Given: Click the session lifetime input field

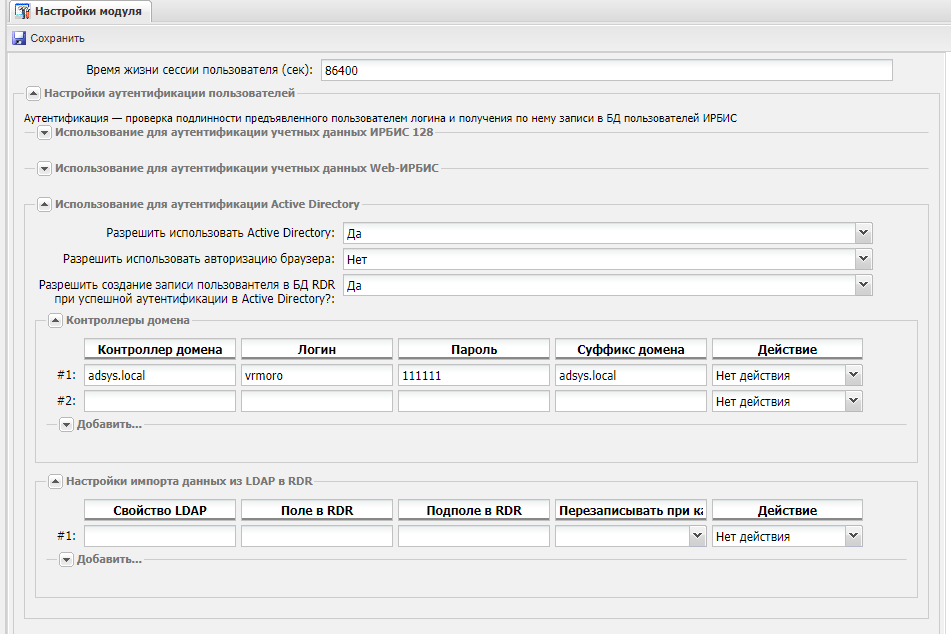Looking at the screenshot, I should point(605,71).
